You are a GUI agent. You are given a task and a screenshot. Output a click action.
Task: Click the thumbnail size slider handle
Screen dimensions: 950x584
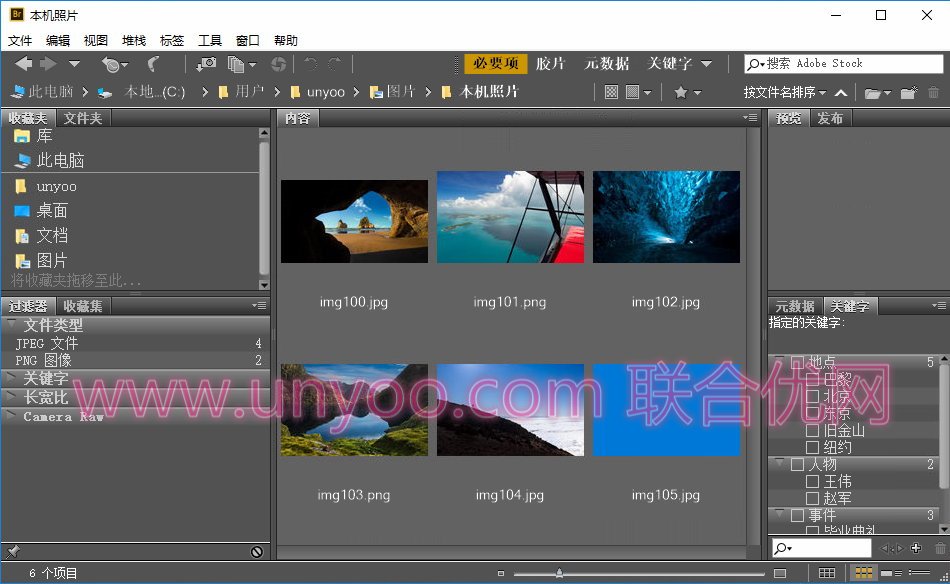[x=559, y=573]
